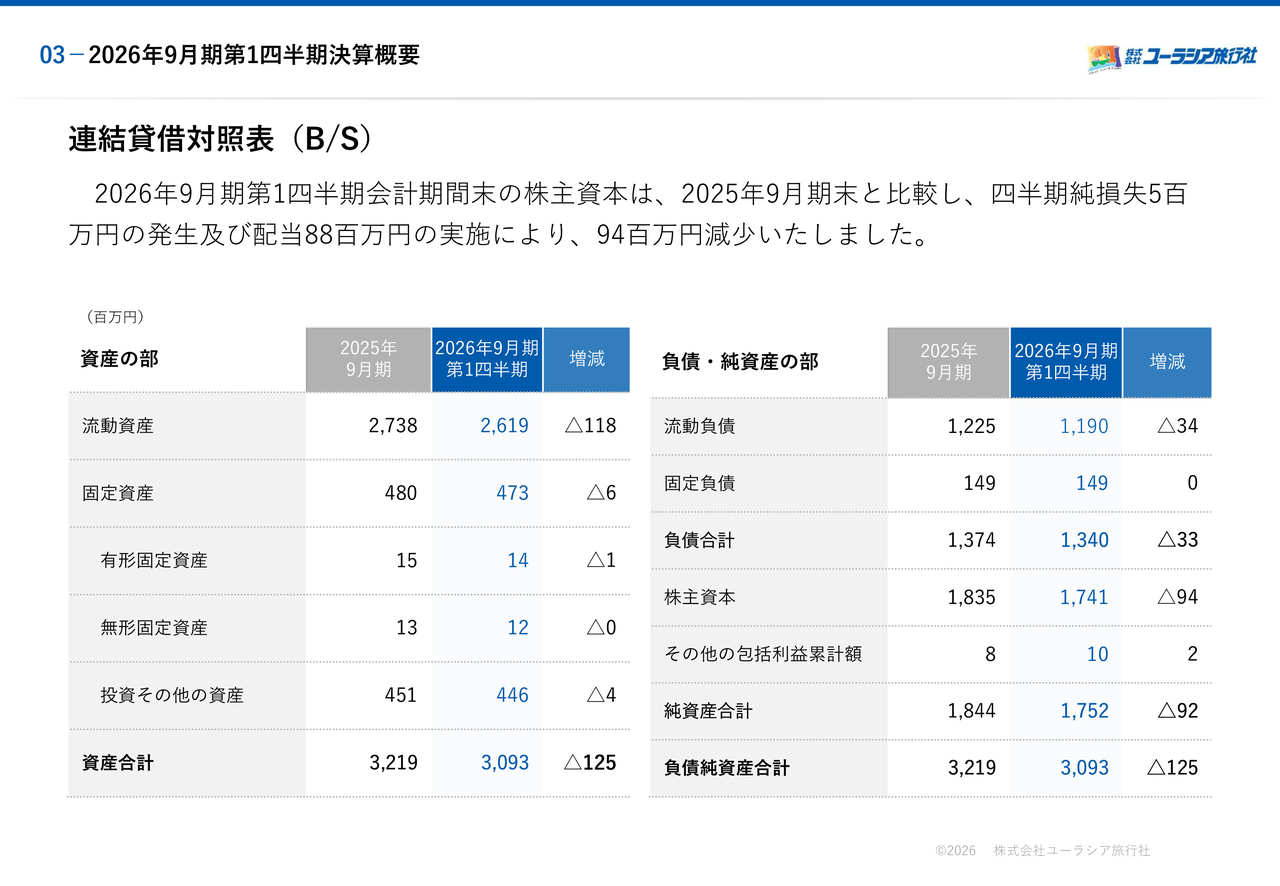1280x886 pixels.
Task: Click 増減 column header in liabilities table
Action: tap(1167, 362)
